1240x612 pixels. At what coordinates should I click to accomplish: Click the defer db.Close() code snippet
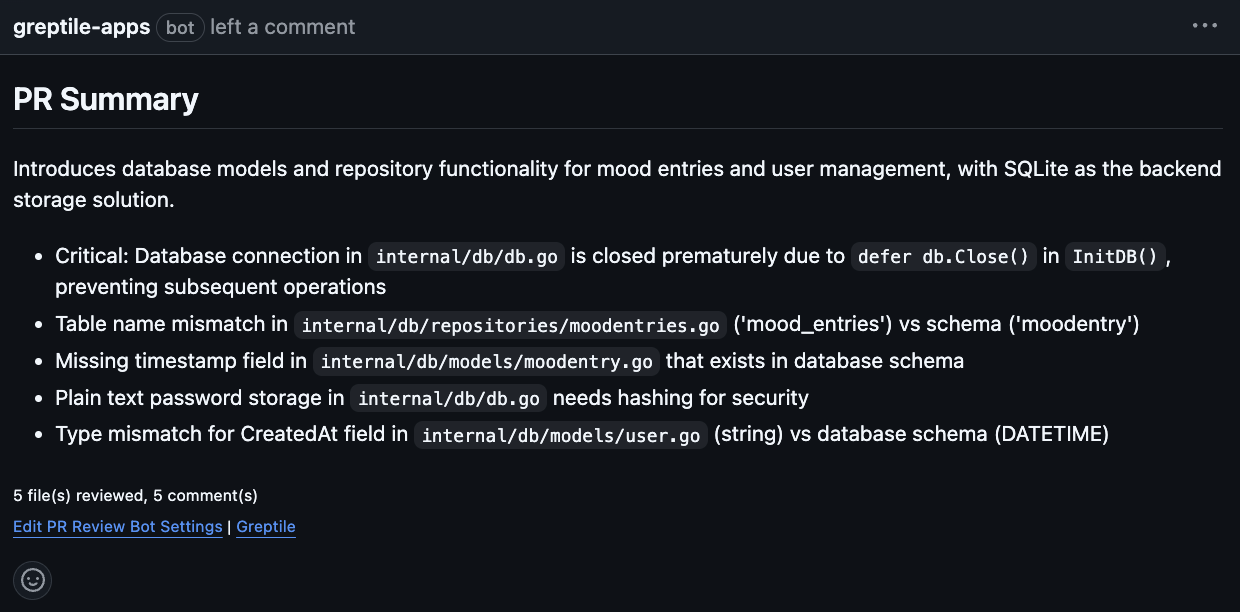point(944,257)
